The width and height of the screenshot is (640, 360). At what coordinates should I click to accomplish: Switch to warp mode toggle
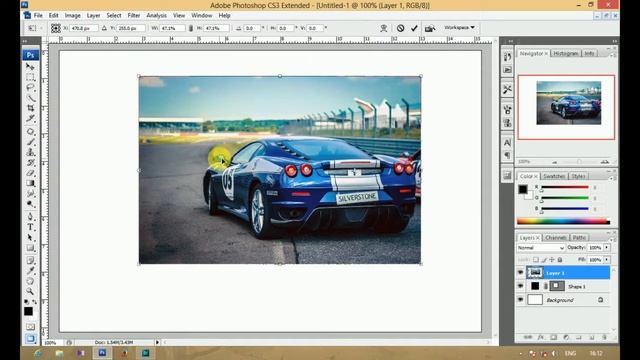[383, 28]
